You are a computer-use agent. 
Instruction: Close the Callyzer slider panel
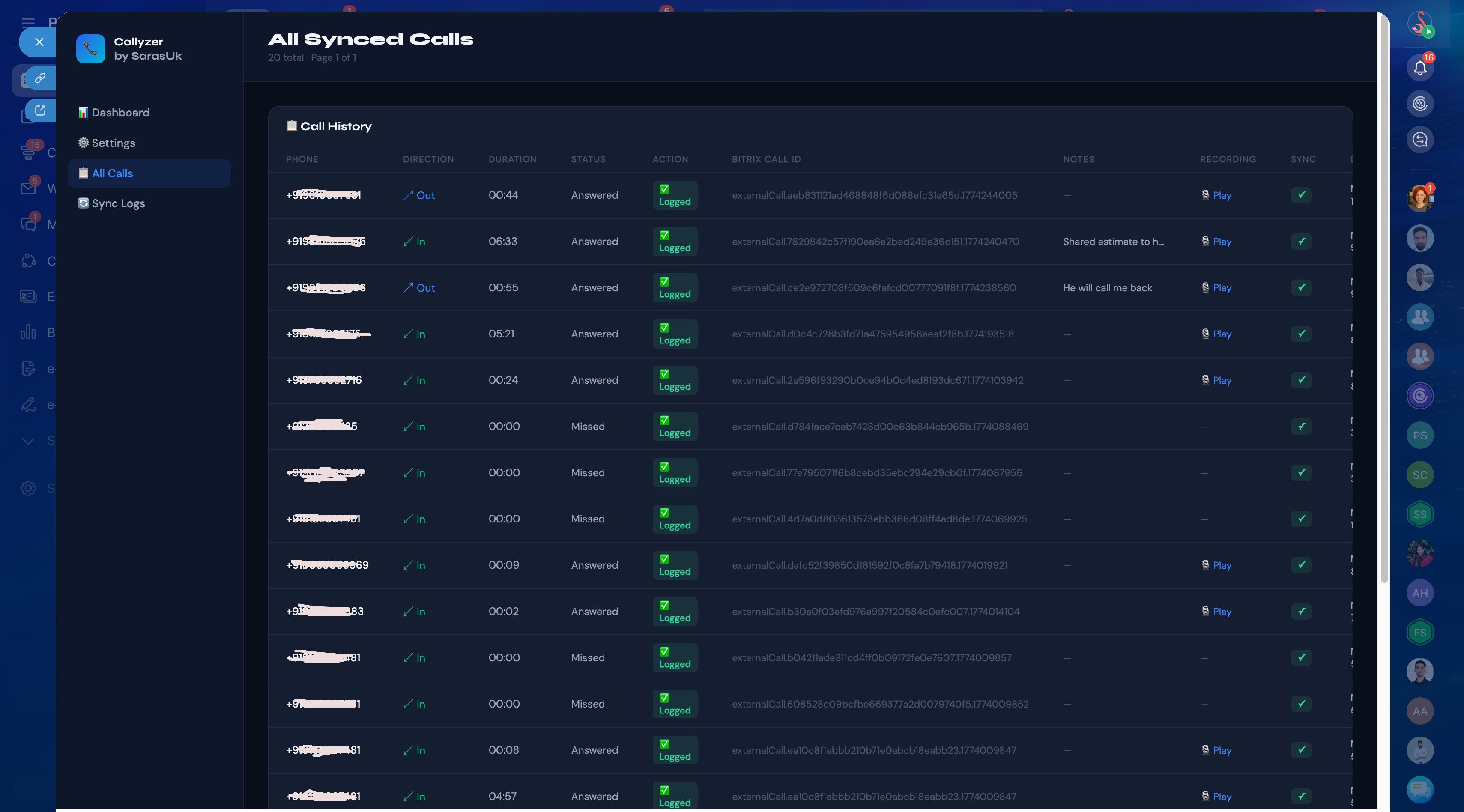click(x=39, y=42)
